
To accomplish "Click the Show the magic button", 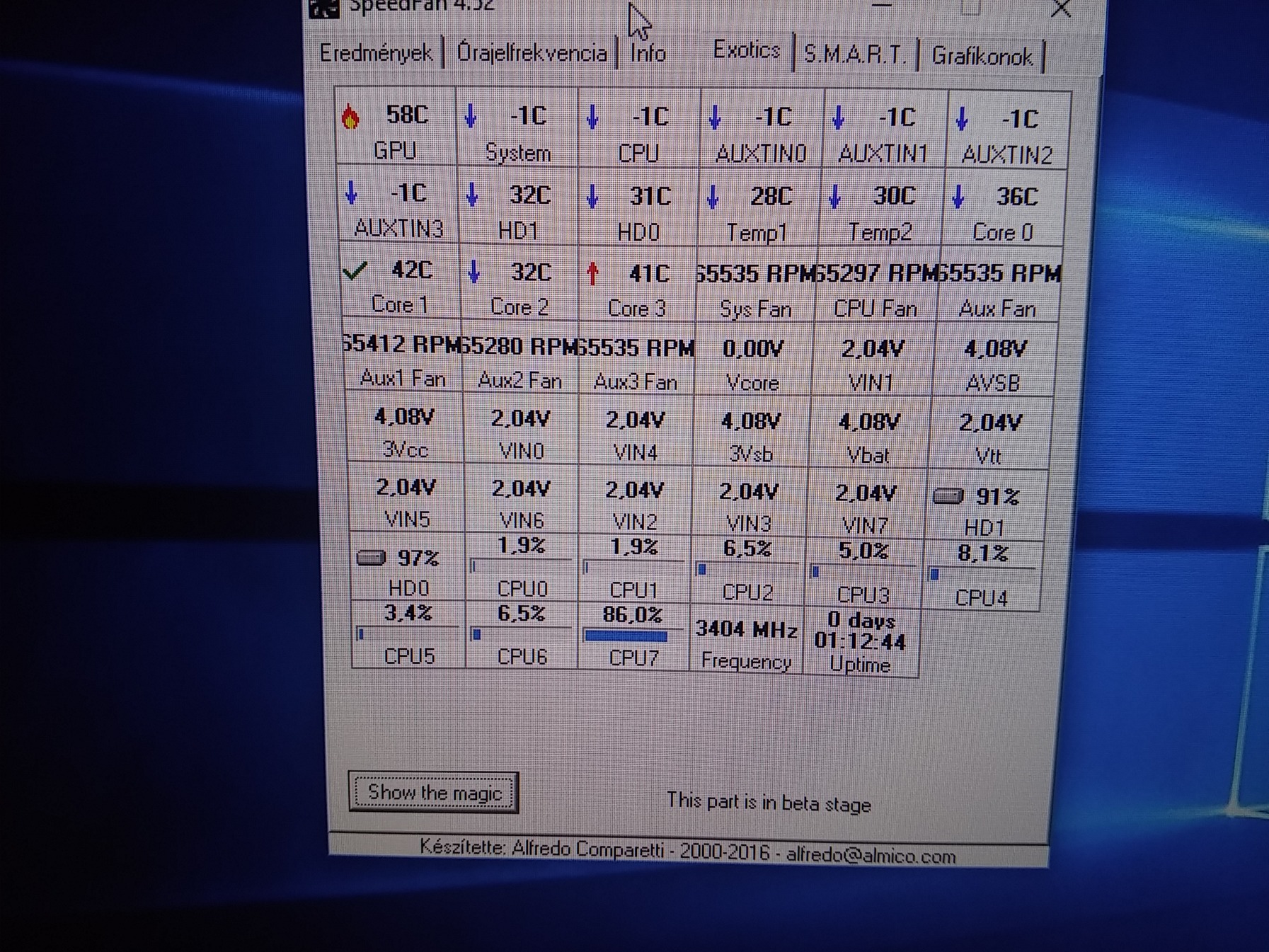I will coord(434,792).
